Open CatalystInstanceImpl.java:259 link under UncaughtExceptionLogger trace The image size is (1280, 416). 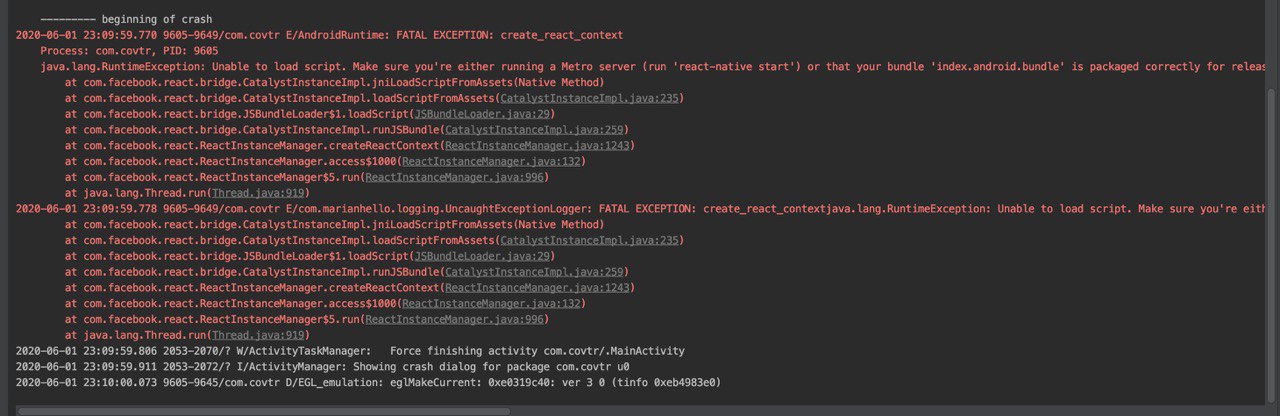[x=534, y=272]
